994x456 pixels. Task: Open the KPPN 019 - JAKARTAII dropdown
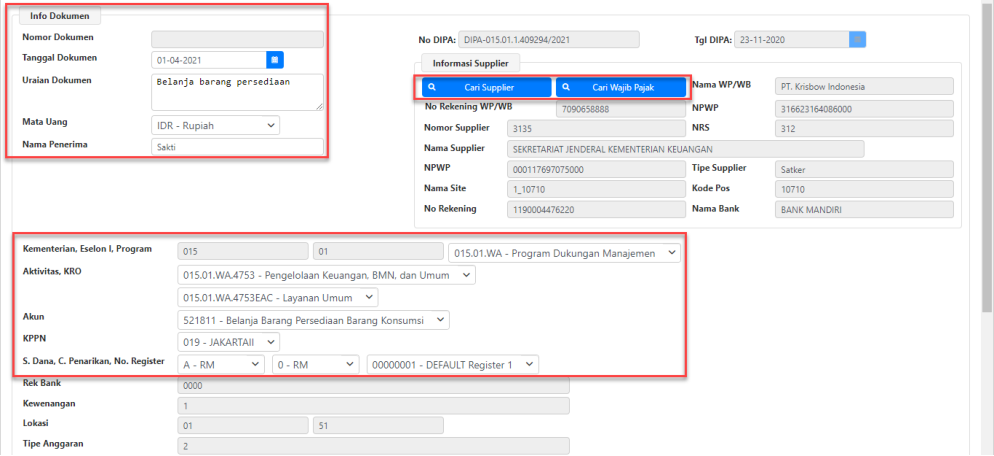227,342
